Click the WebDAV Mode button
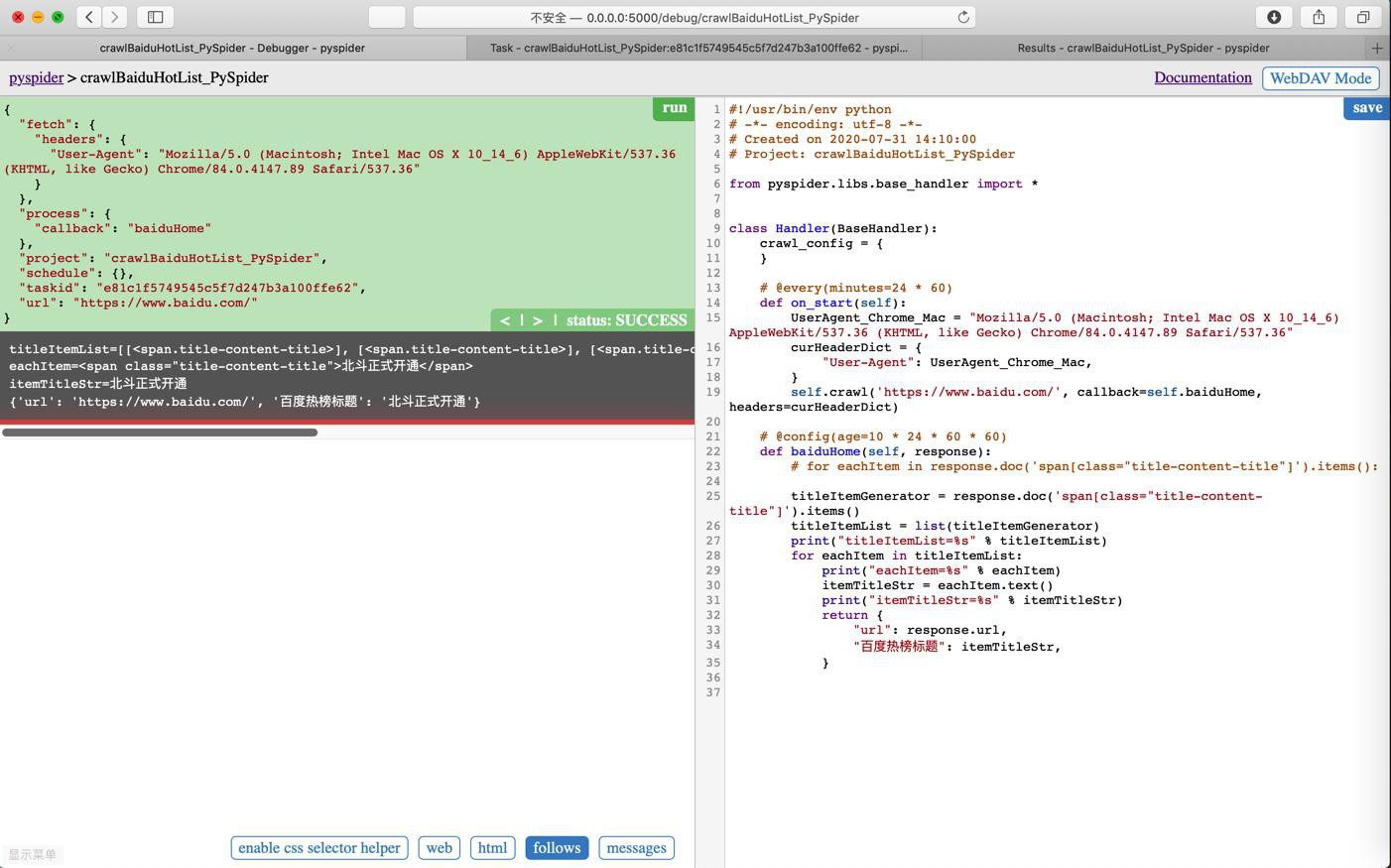Viewport: 1391px width, 868px height. click(x=1321, y=78)
